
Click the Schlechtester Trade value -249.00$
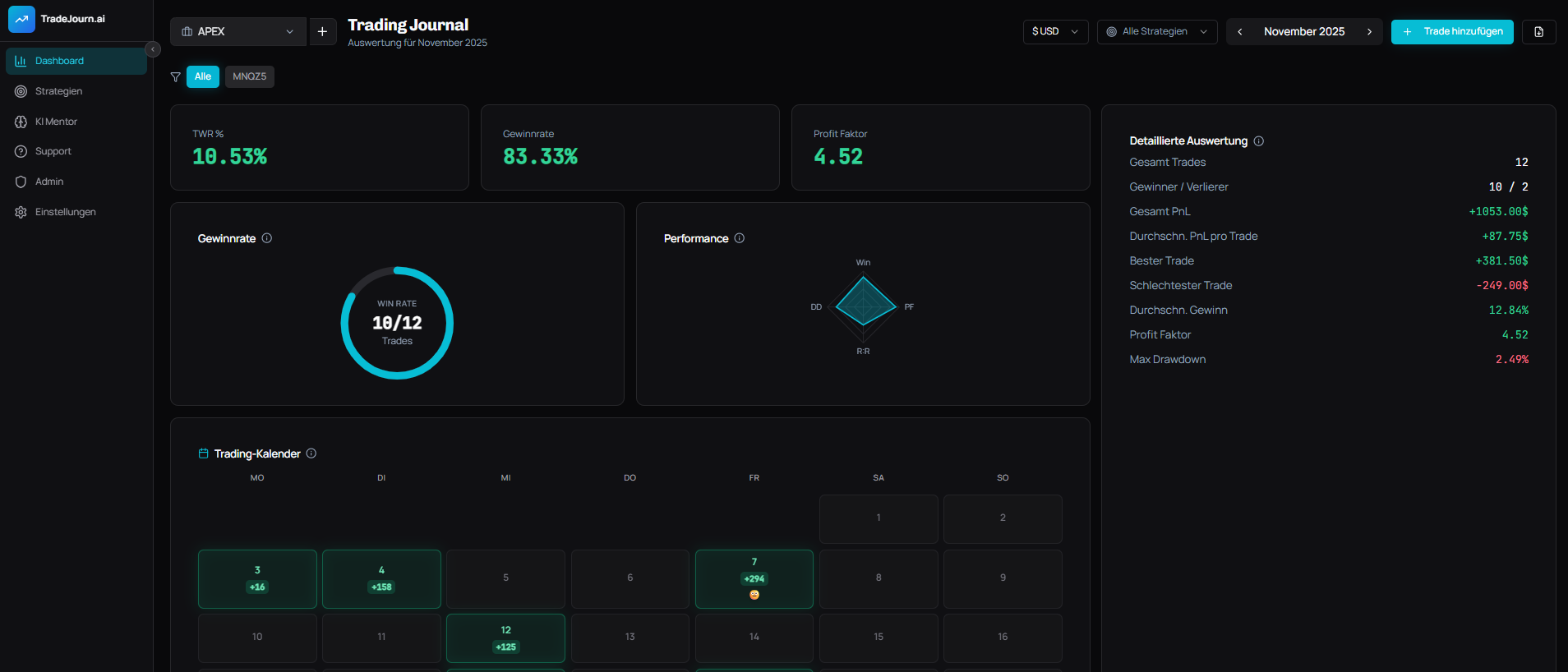[1502, 285]
